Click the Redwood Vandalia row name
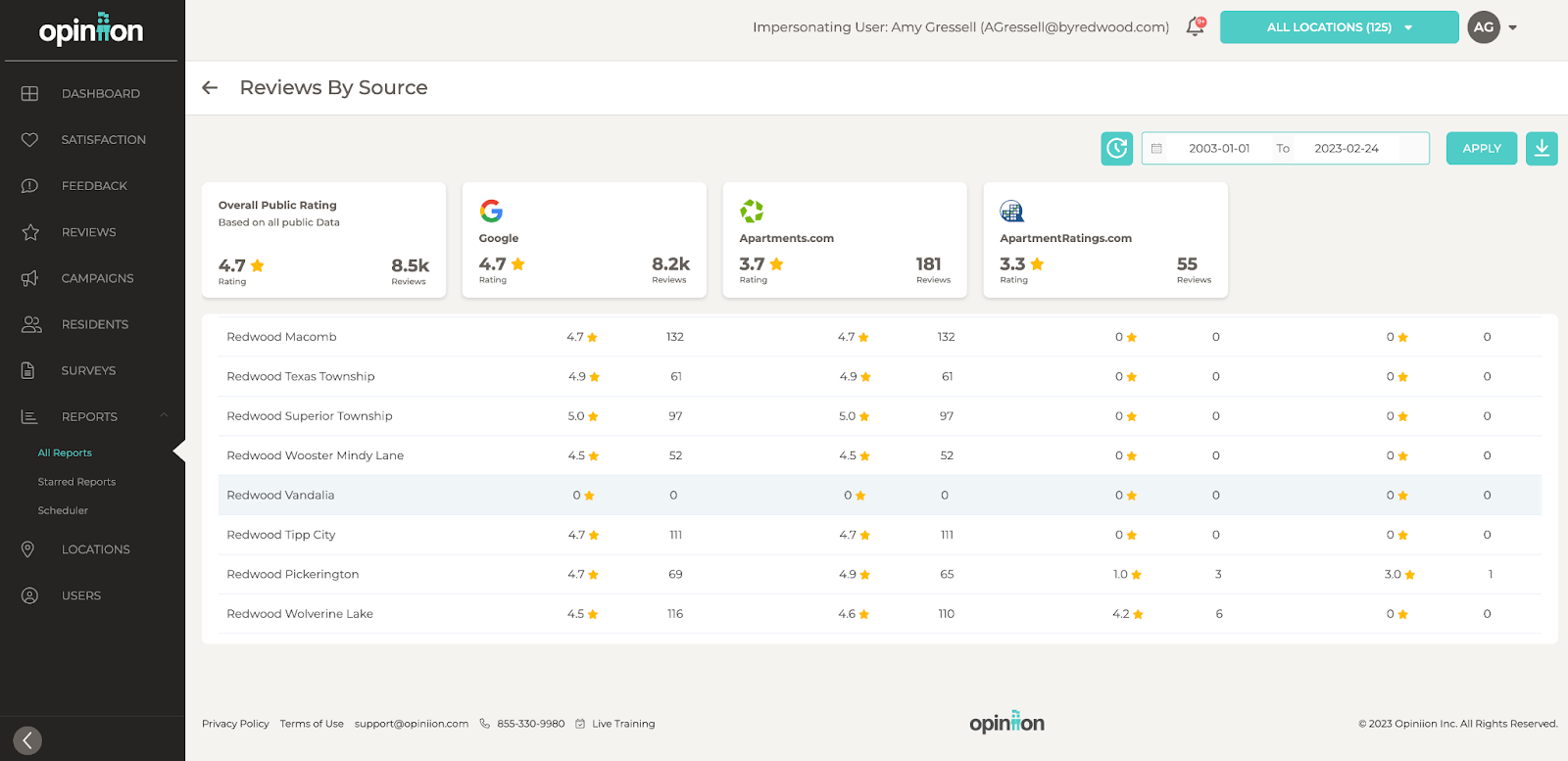The height and width of the screenshot is (761, 1568). point(280,496)
